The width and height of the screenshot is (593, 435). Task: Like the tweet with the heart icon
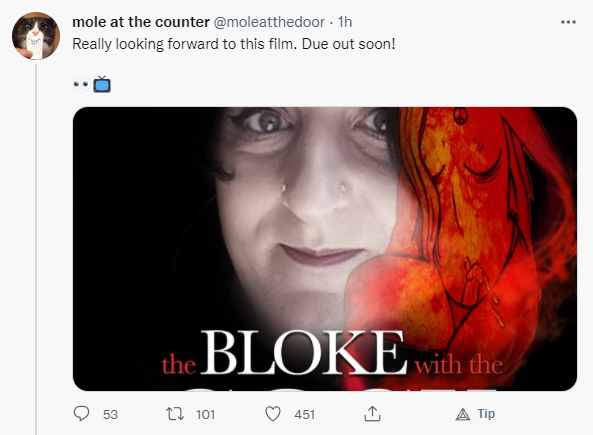tap(273, 414)
